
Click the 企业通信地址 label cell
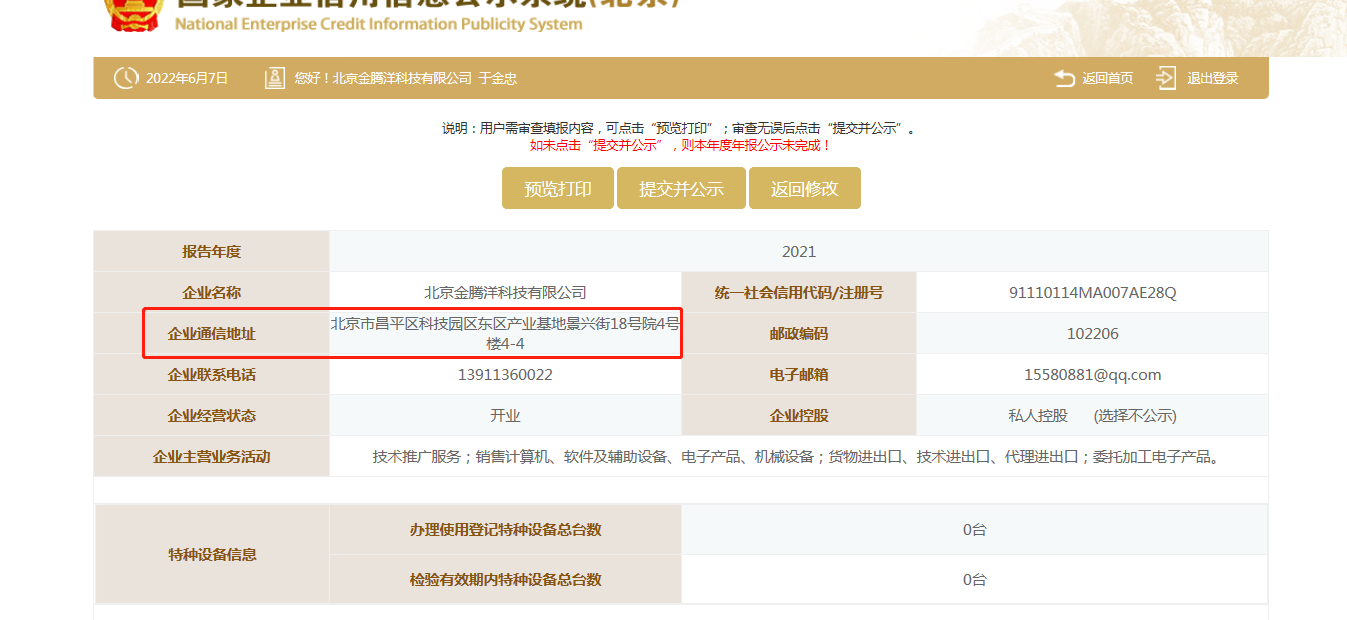(212, 334)
